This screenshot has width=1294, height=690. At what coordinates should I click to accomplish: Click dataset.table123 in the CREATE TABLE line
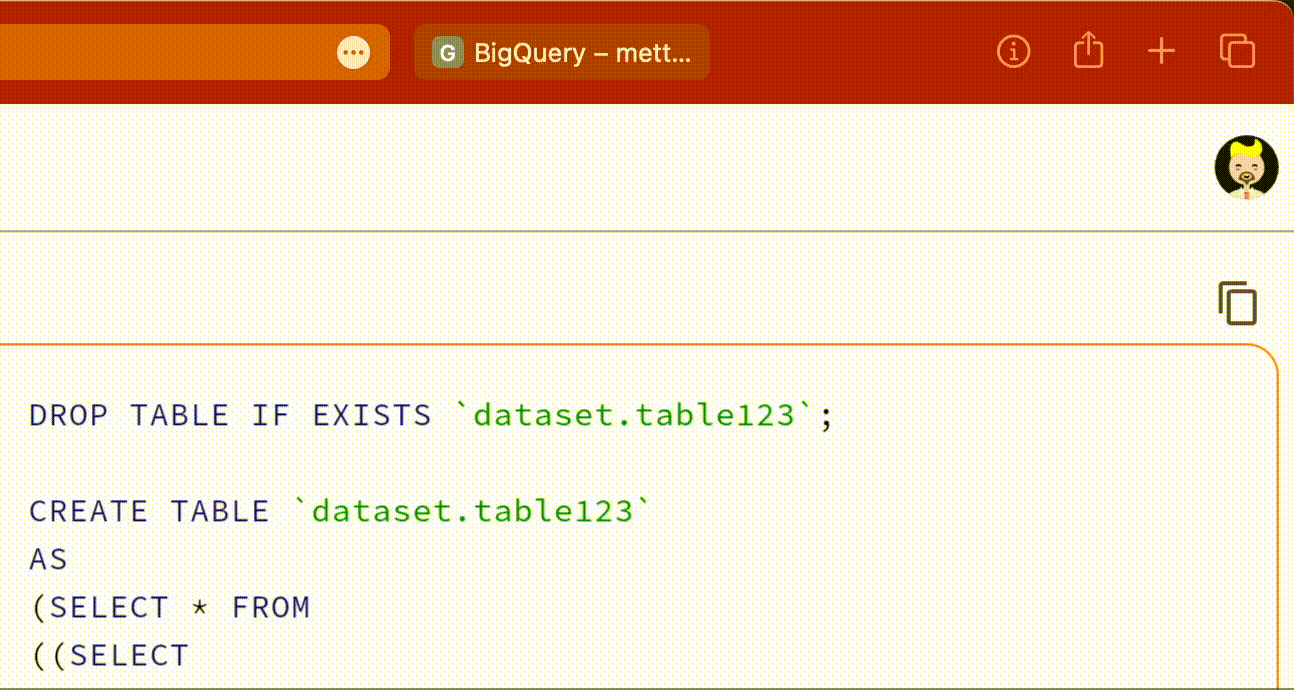click(472, 511)
